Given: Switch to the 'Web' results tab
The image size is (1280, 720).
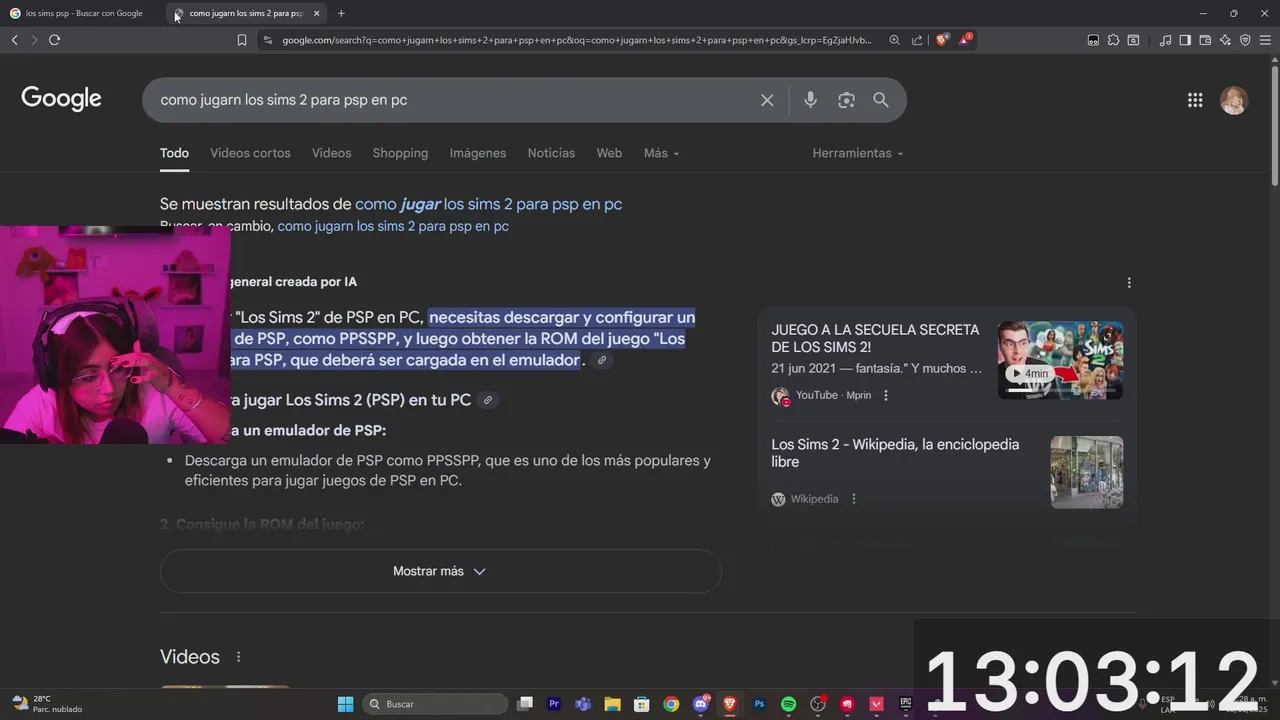Looking at the screenshot, I should 609,153.
